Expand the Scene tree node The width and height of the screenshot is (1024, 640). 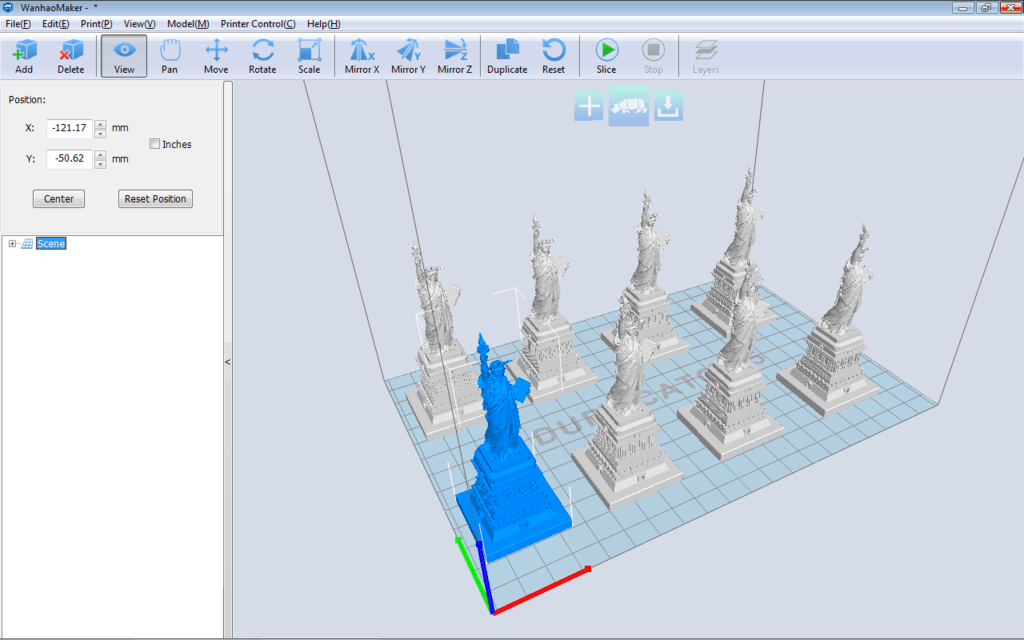(12, 244)
